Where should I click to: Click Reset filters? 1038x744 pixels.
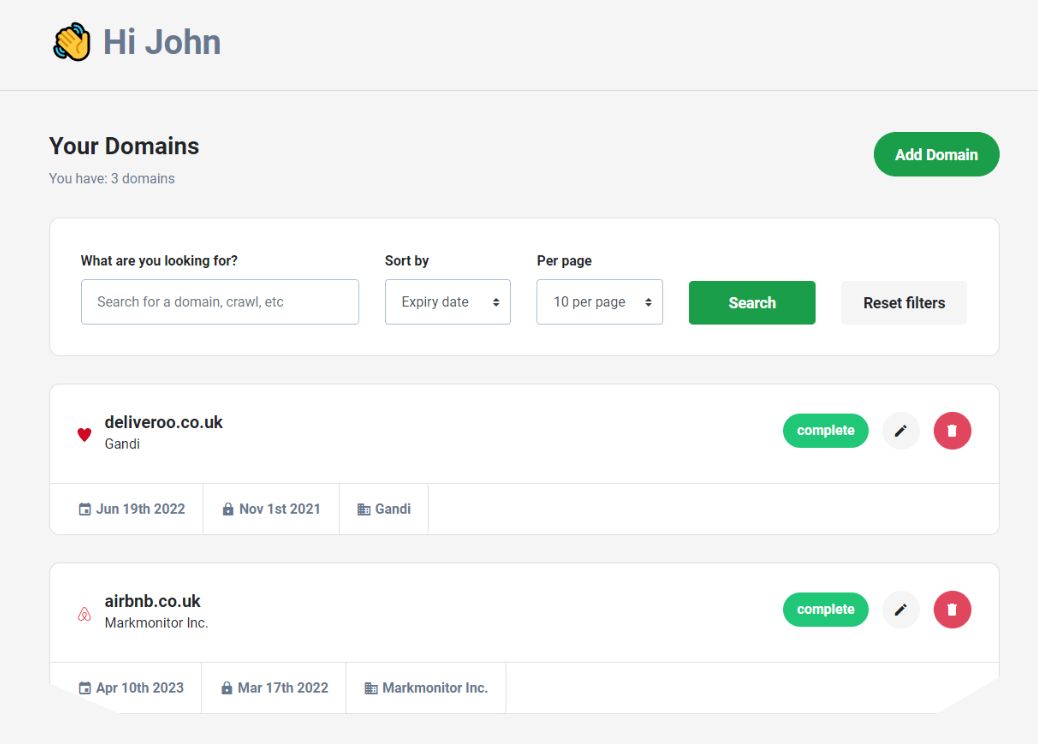tap(903, 301)
